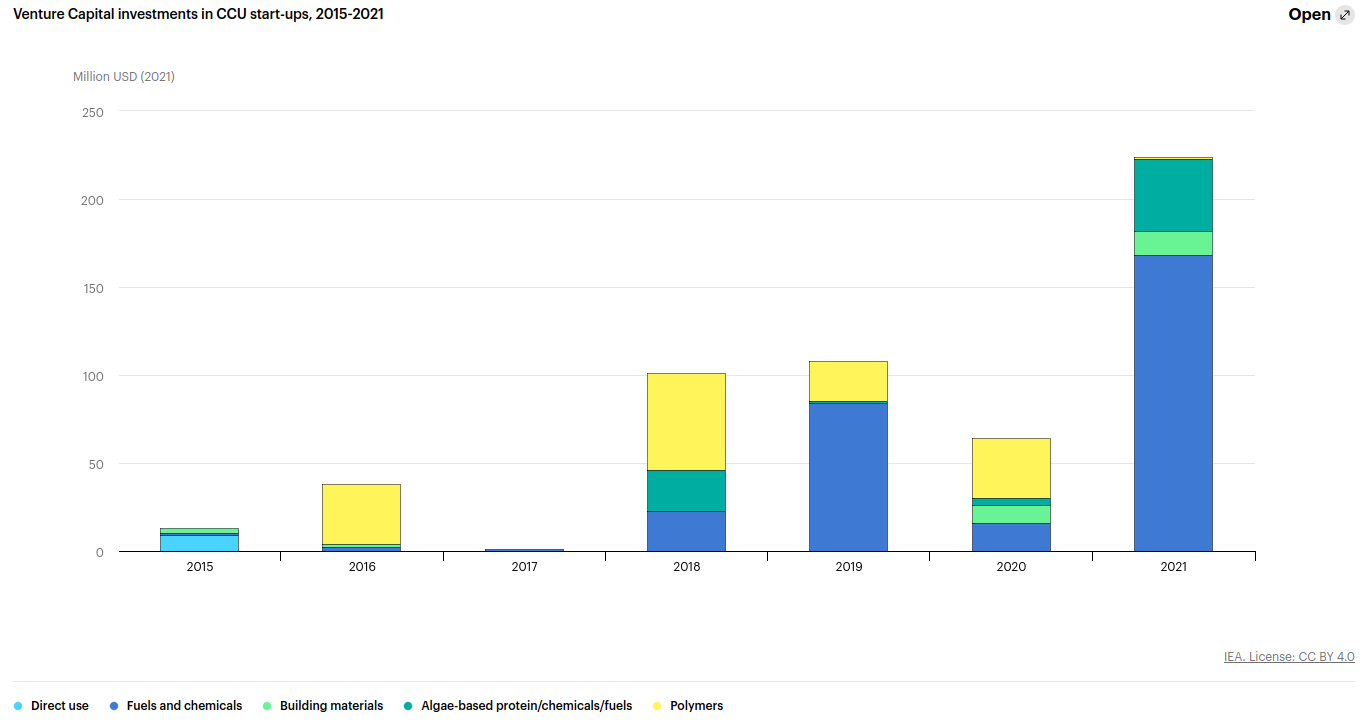The width and height of the screenshot is (1365, 723).
Task: Select the 2020 yellow Polymers segment
Action: coord(1011,468)
